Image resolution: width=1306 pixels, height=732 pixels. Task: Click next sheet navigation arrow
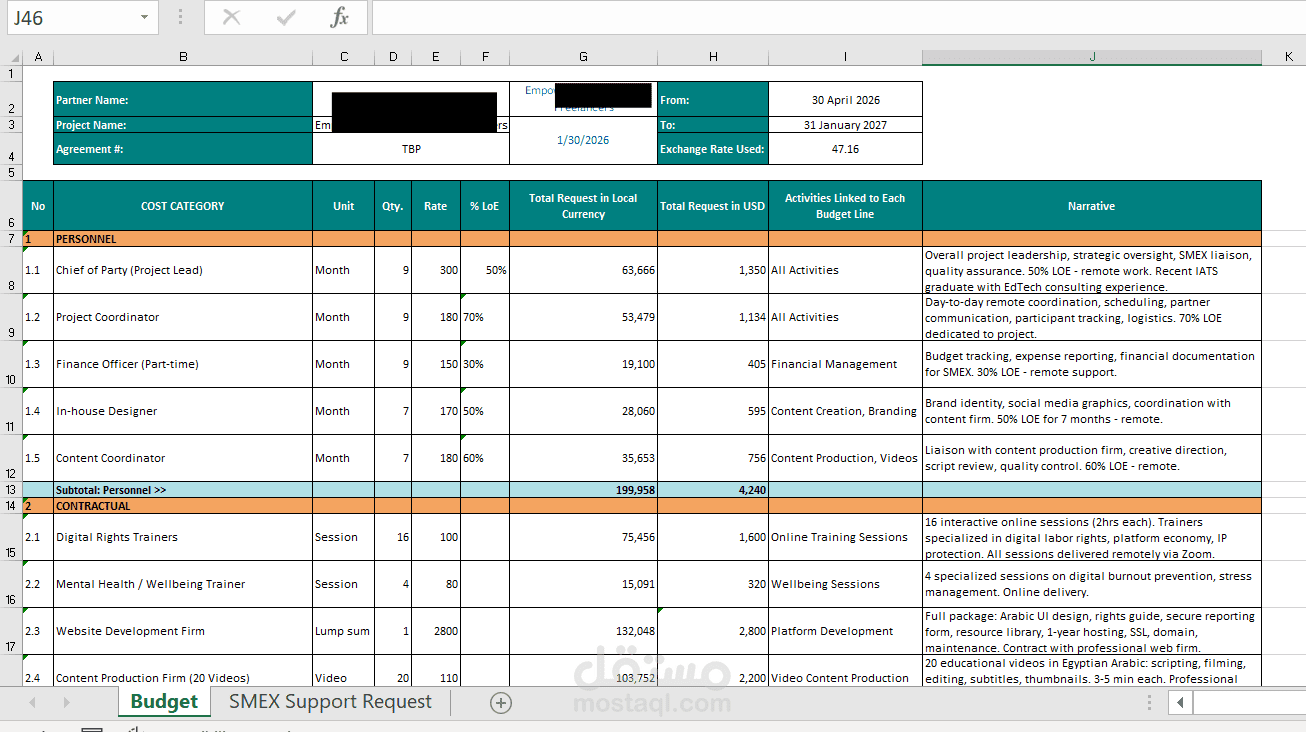(x=66, y=703)
